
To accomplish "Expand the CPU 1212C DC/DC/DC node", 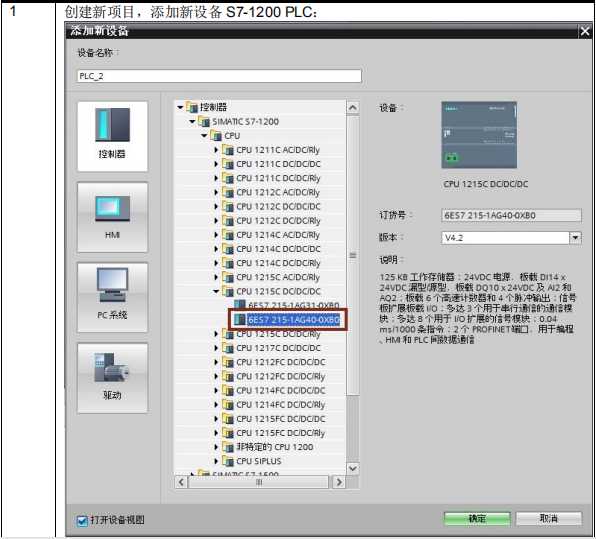I will 216,207.
